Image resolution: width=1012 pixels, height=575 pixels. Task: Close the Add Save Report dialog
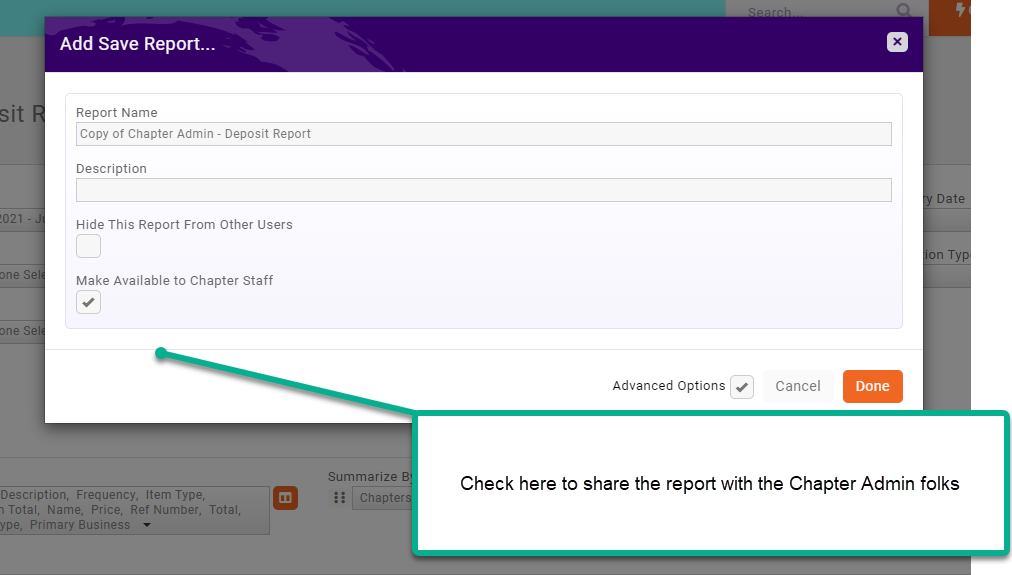(x=897, y=42)
